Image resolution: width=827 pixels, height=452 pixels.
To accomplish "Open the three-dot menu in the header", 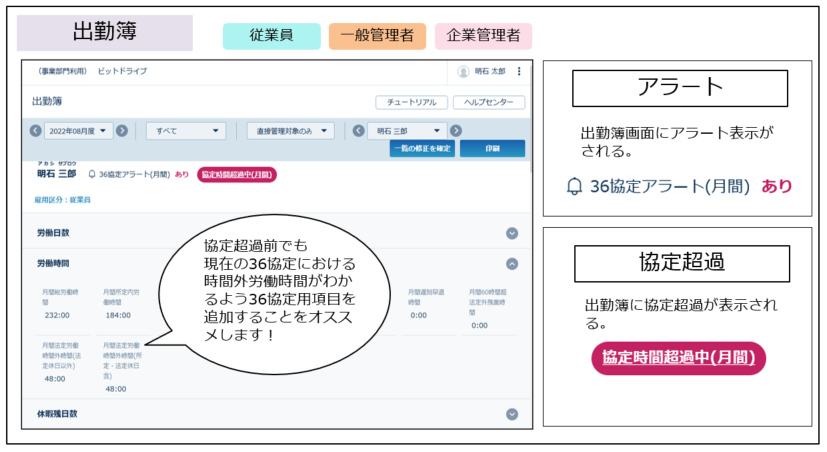I will coord(519,72).
